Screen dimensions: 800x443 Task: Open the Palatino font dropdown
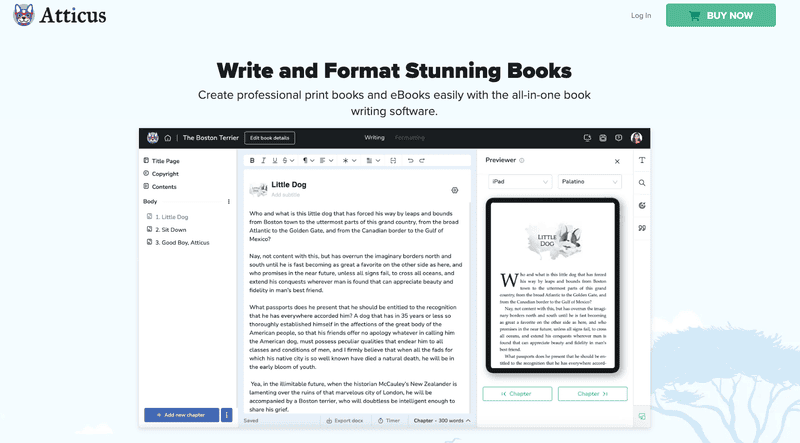coord(589,182)
